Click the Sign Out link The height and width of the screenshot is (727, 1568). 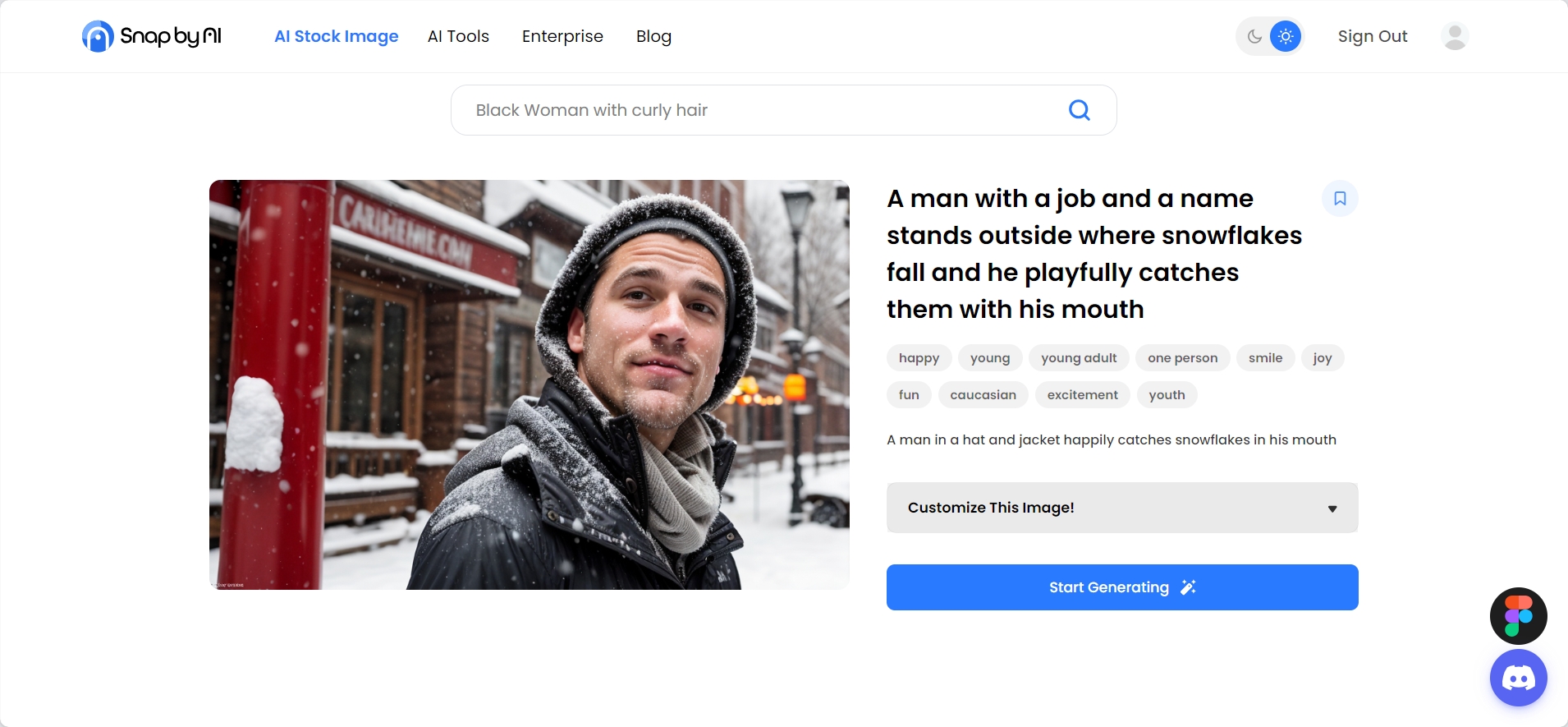1373,36
